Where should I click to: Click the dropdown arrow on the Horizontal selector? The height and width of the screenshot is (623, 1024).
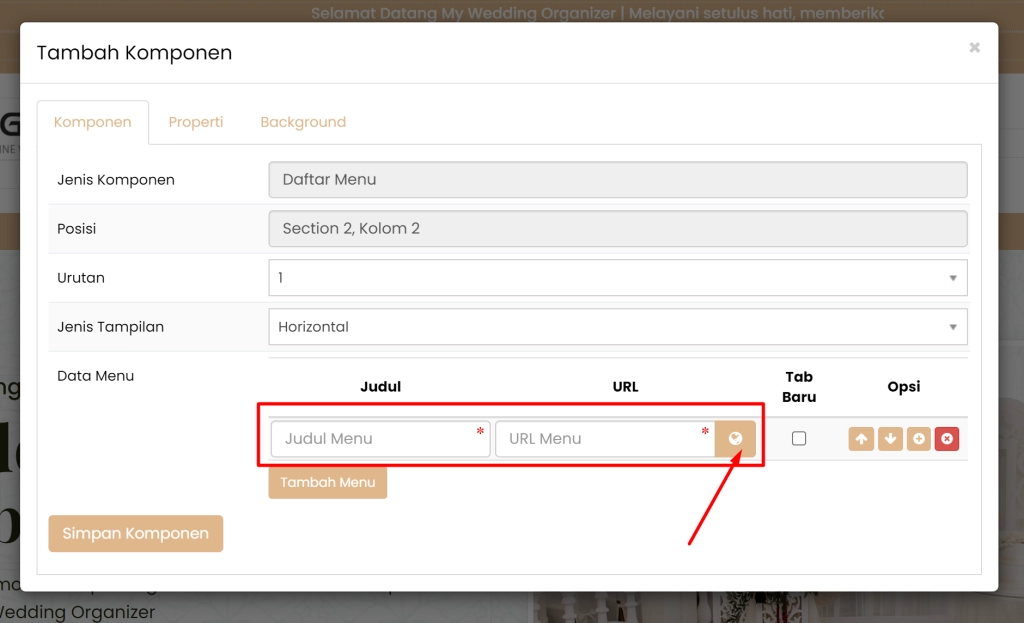coord(952,327)
